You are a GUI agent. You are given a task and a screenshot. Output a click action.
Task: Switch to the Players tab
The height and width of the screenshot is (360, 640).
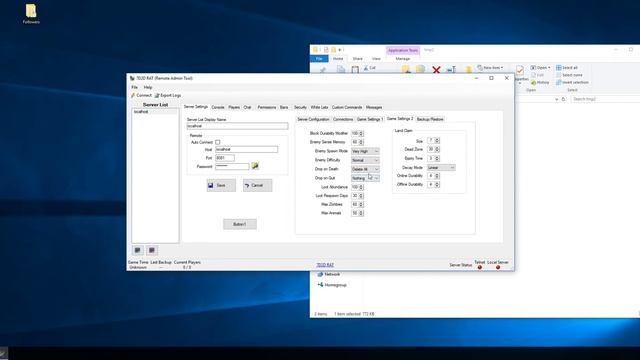click(x=234, y=107)
